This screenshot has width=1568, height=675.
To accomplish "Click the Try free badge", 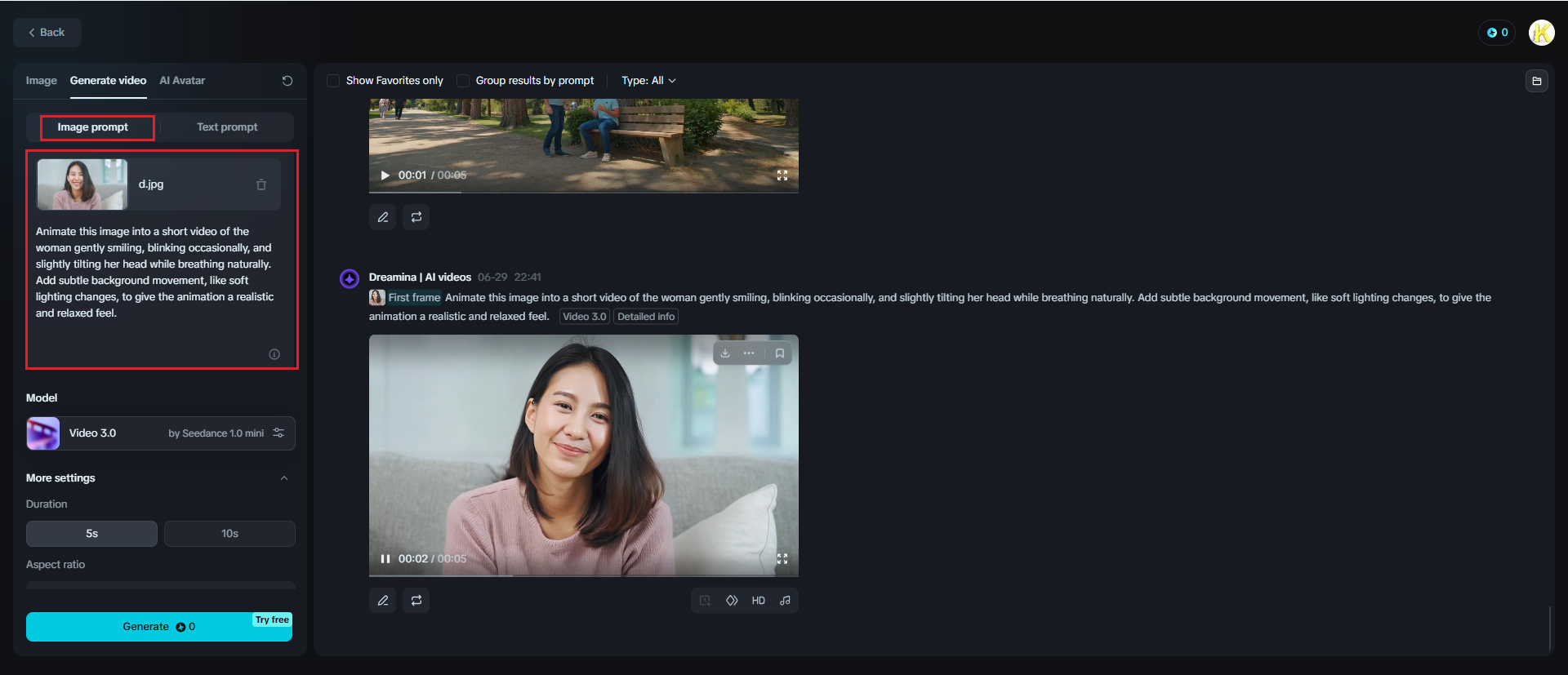I will click(272, 620).
